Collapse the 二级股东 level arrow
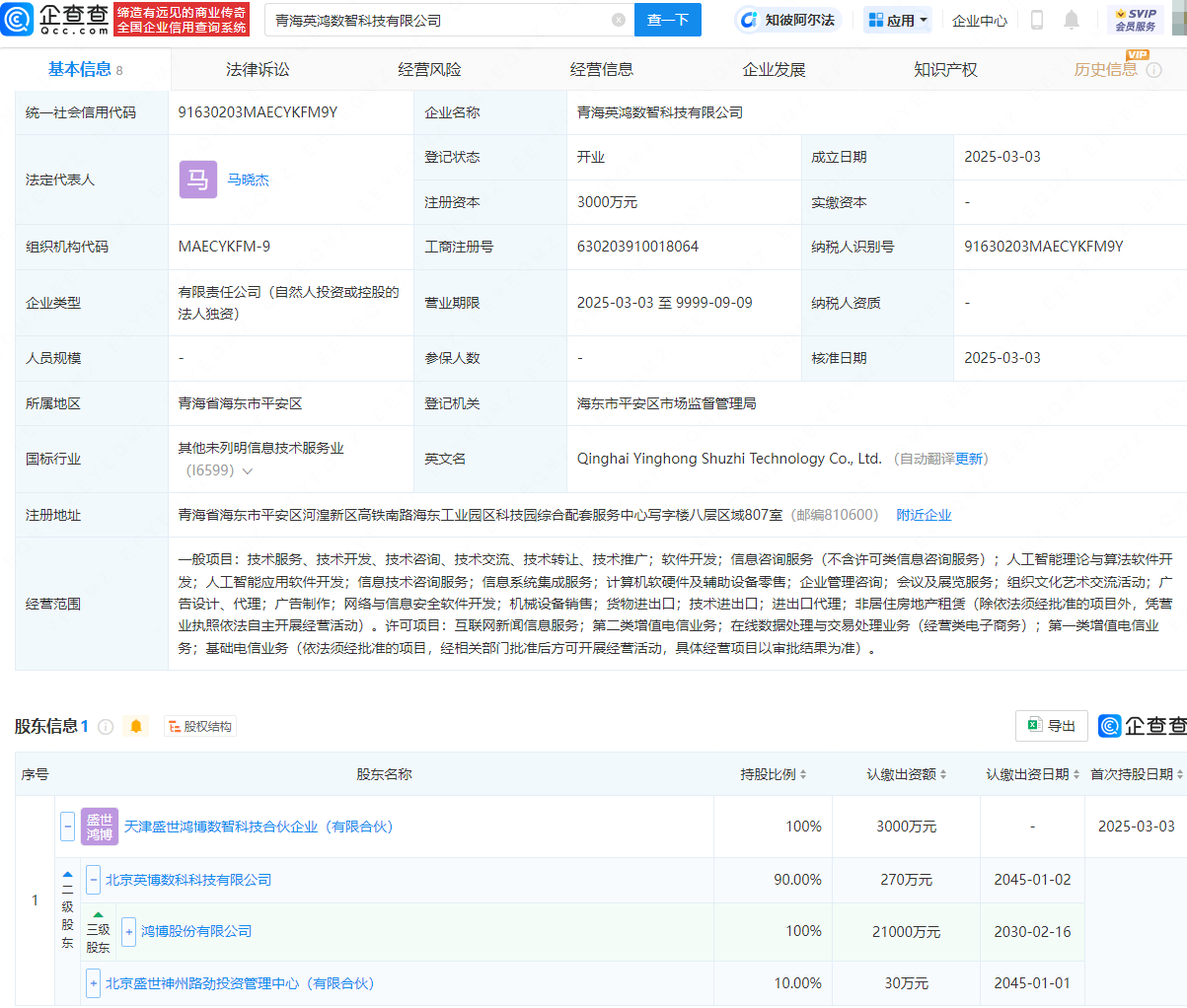Viewport: 1187px width, 1008px height. [67, 875]
